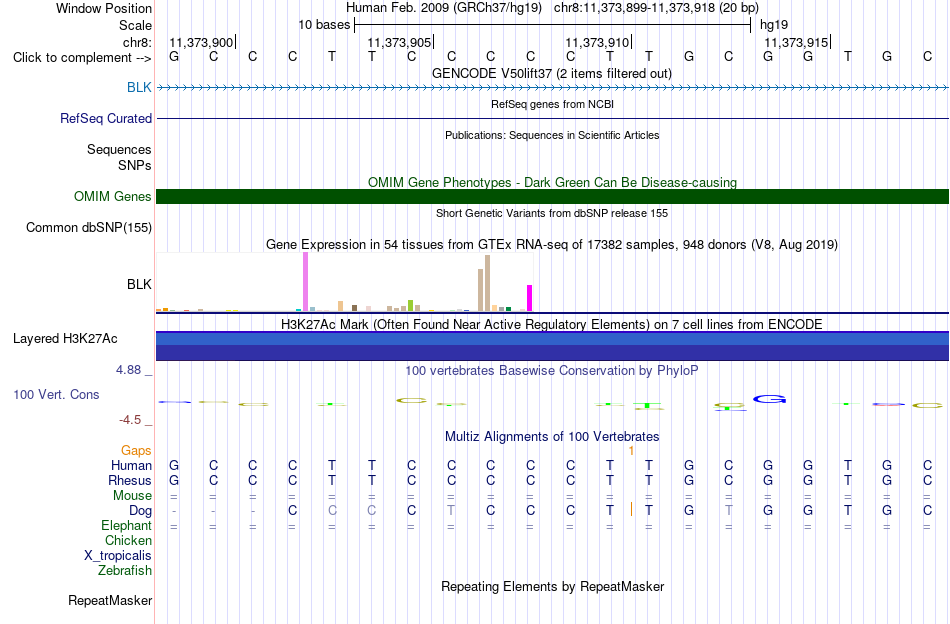Select the Human species label
This screenshot has height=624, width=950.
(131, 465)
